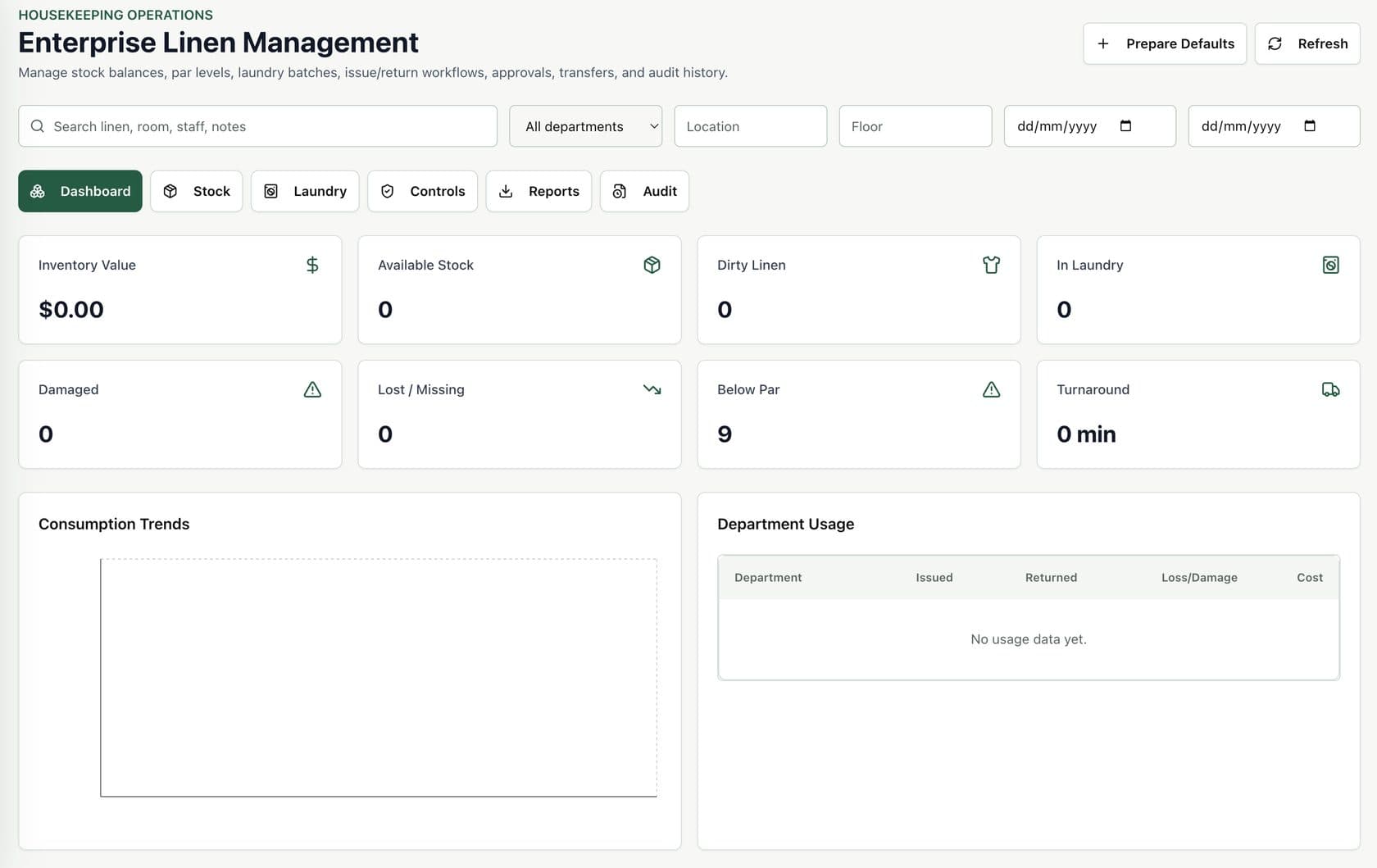1377x868 pixels.
Task: Click the Lost / Missing card label
Action: [x=420, y=389]
